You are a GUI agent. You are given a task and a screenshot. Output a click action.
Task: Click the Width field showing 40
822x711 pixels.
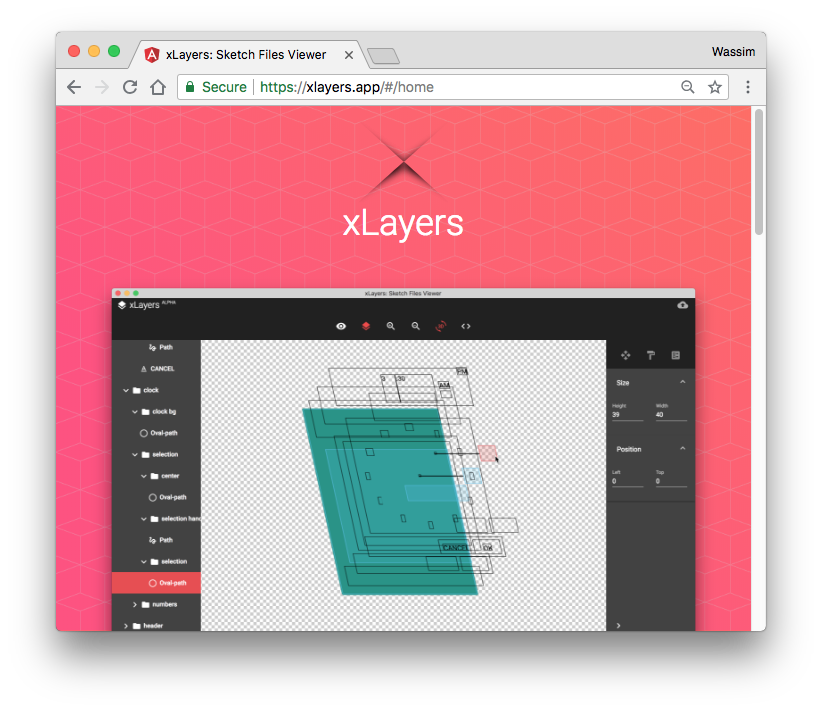coord(671,415)
